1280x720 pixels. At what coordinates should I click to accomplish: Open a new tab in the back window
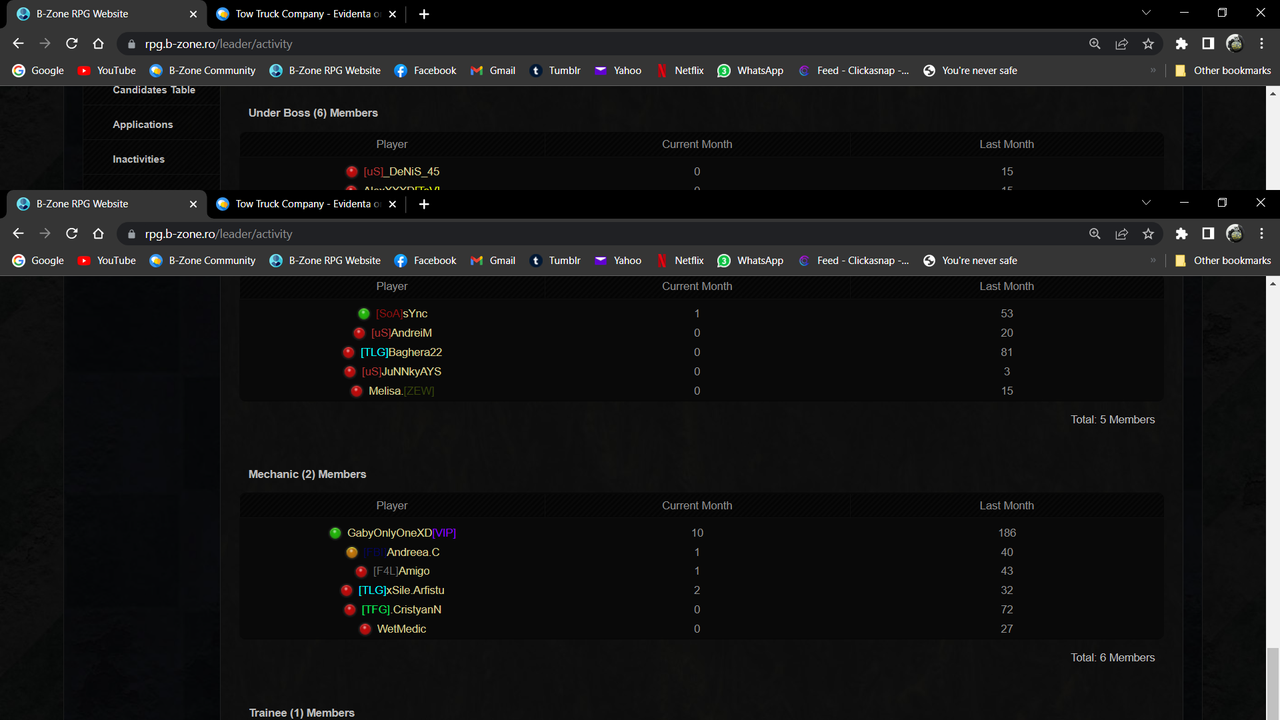424,14
